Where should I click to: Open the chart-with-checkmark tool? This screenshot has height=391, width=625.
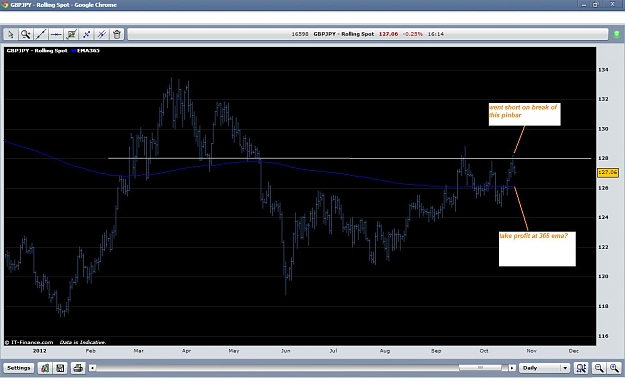[71, 34]
